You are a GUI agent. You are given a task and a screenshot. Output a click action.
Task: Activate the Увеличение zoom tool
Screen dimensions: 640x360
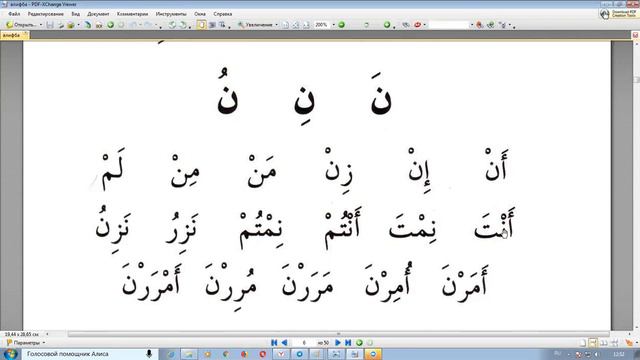[256, 25]
